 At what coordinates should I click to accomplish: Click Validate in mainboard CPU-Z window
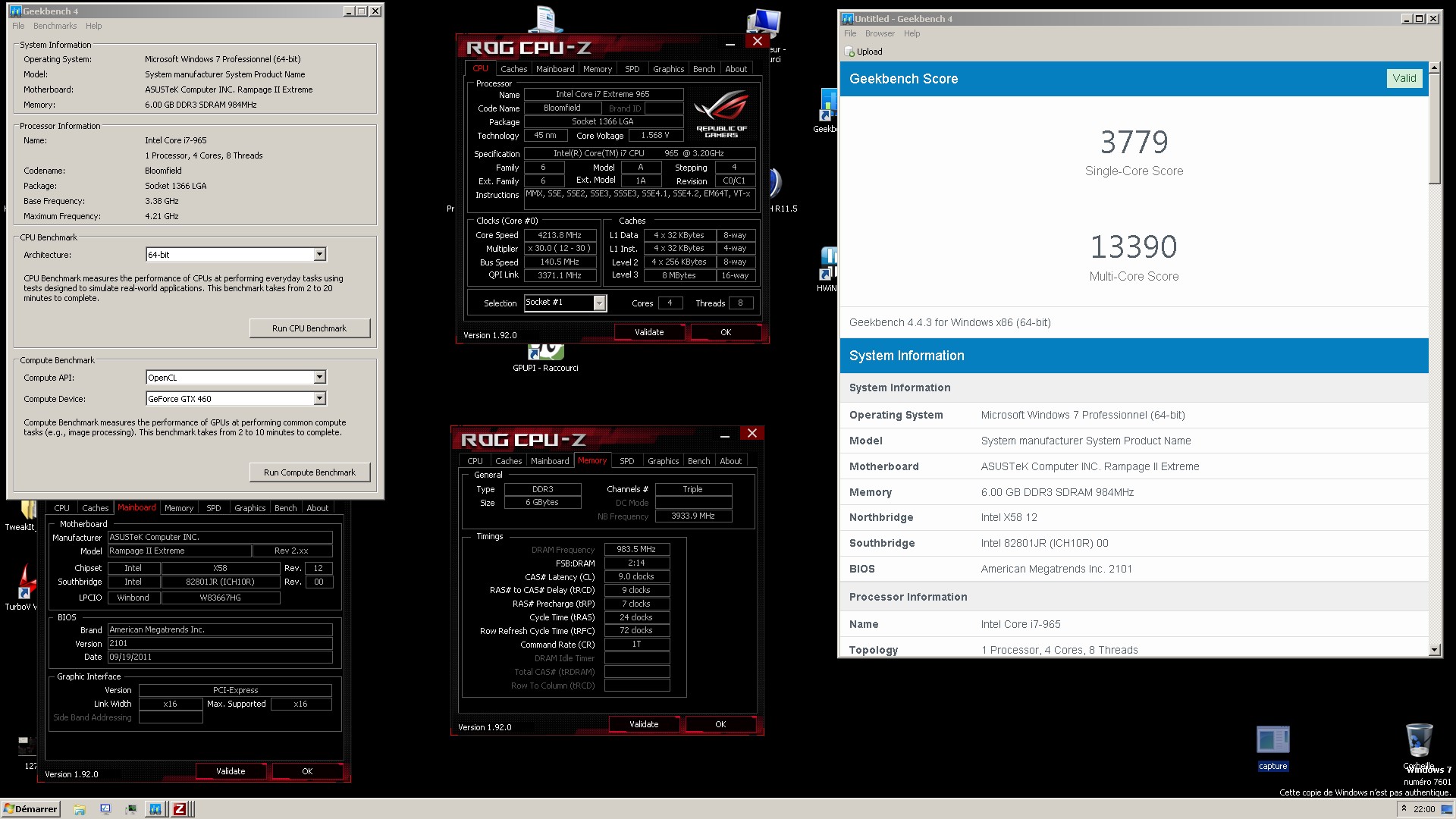coord(231,771)
